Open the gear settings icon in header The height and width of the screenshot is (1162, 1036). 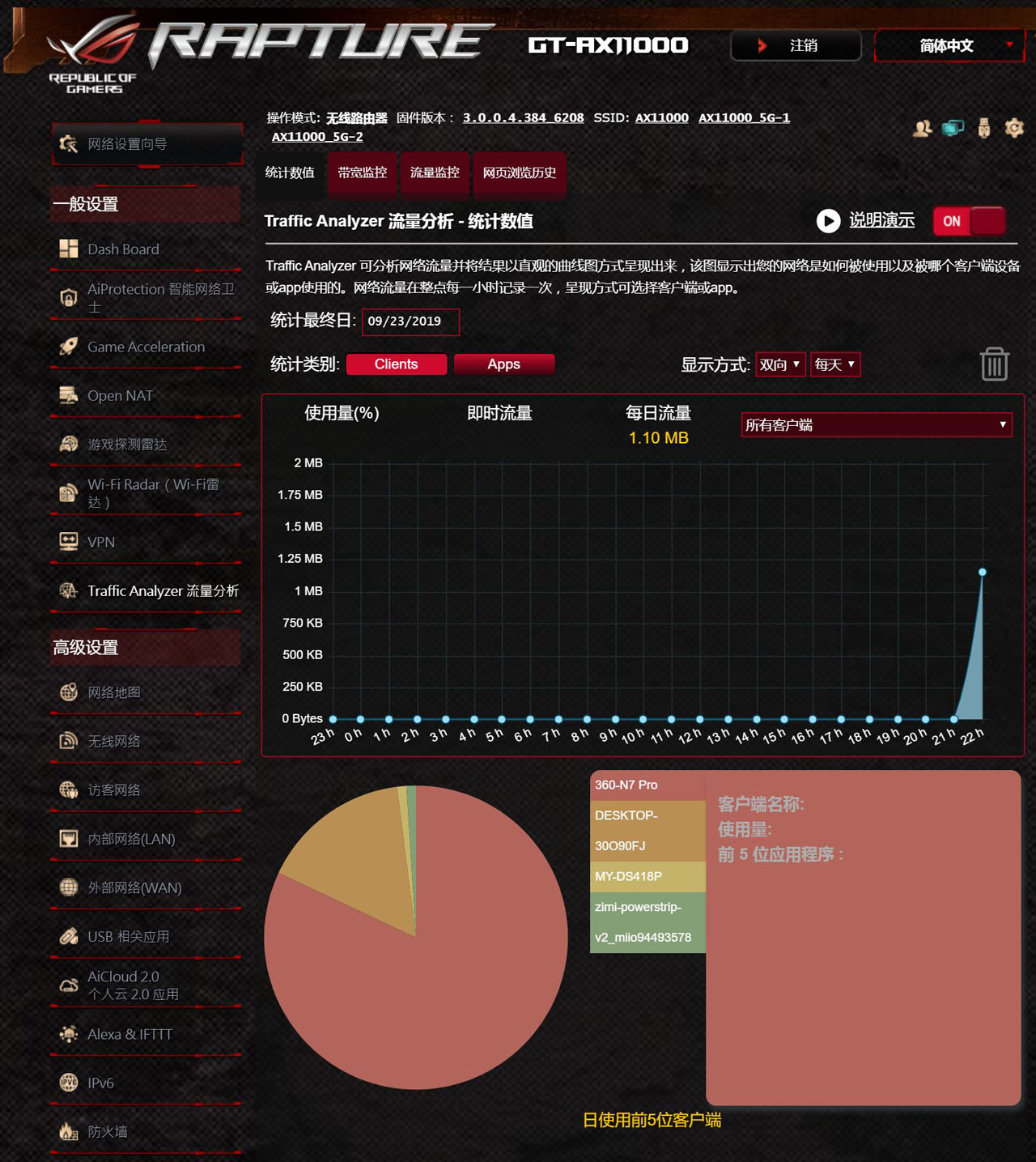[1014, 128]
